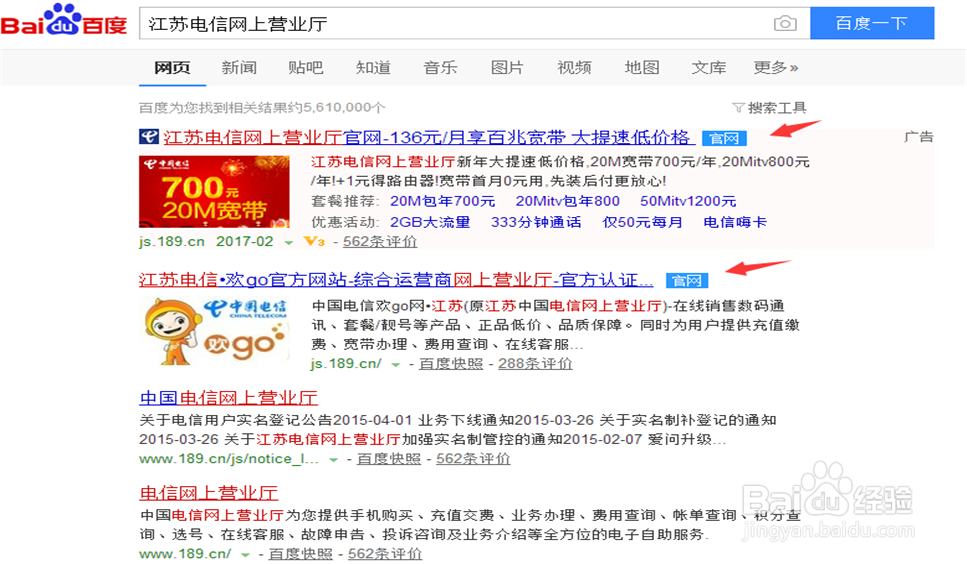Viewport: 967px width, 564px height.
Task: Click the 官网 badge on first result
Action: [x=724, y=138]
